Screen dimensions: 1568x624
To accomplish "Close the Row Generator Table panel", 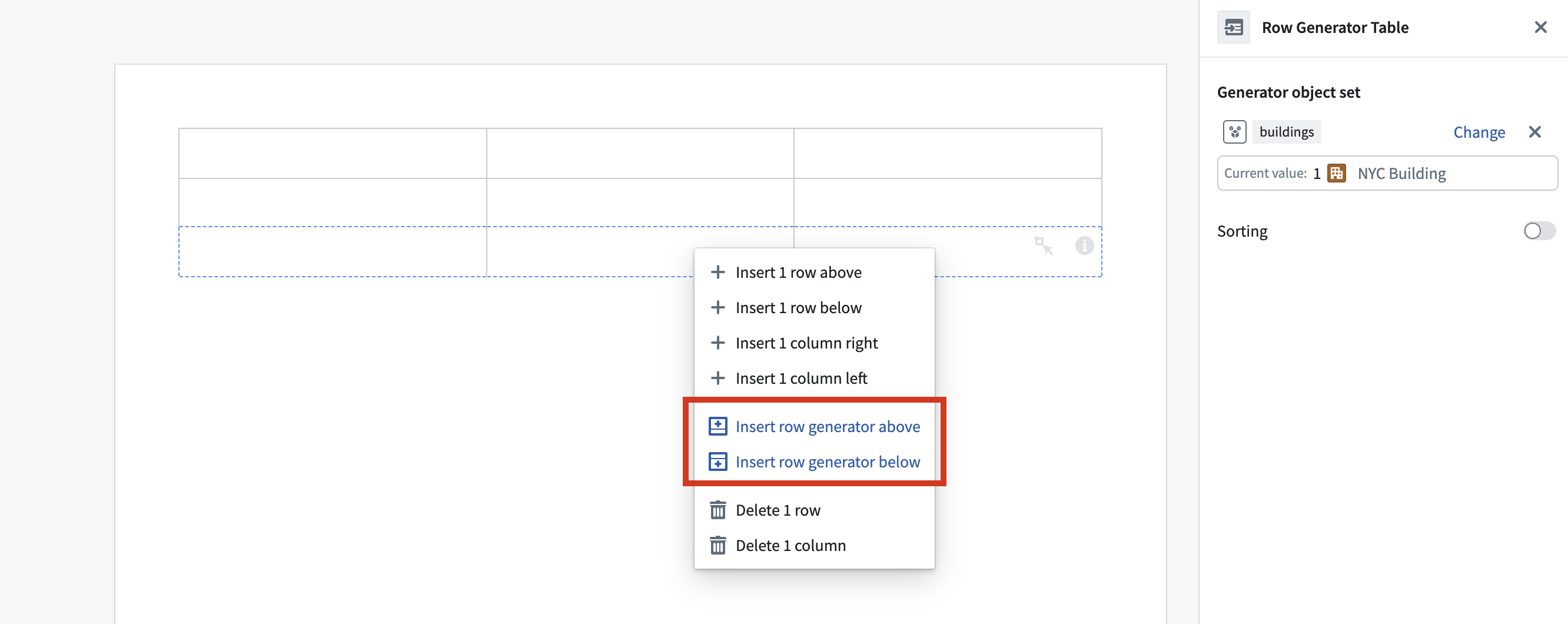I will click(x=1540, y=28).
